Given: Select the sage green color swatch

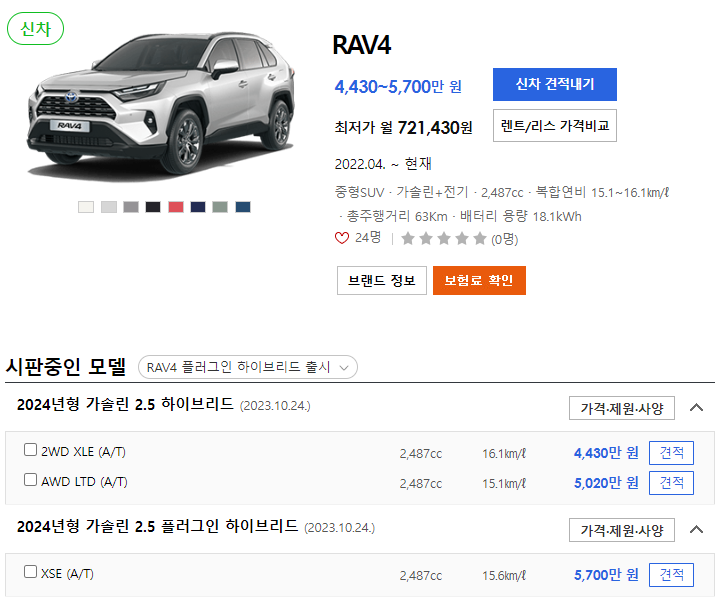Looking at the screenshot, I should 220,207.
